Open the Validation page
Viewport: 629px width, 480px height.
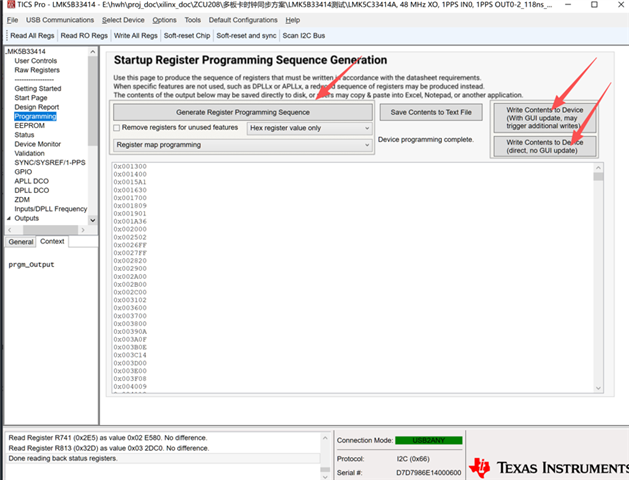[29, 153]
